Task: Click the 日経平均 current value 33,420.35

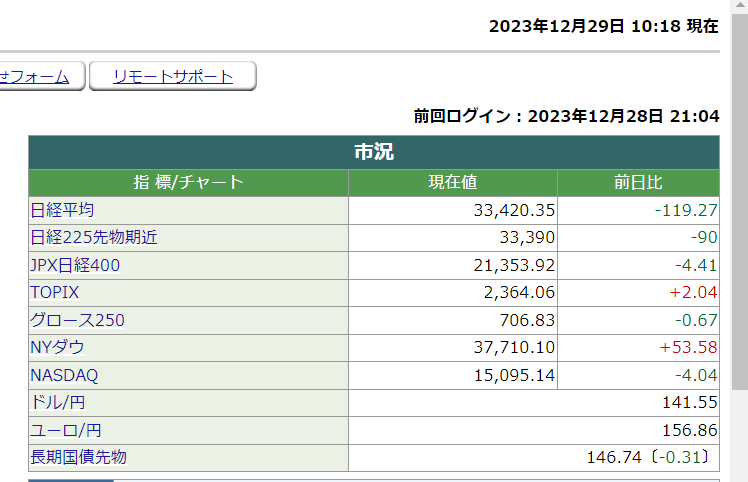Action: (513, 210)
